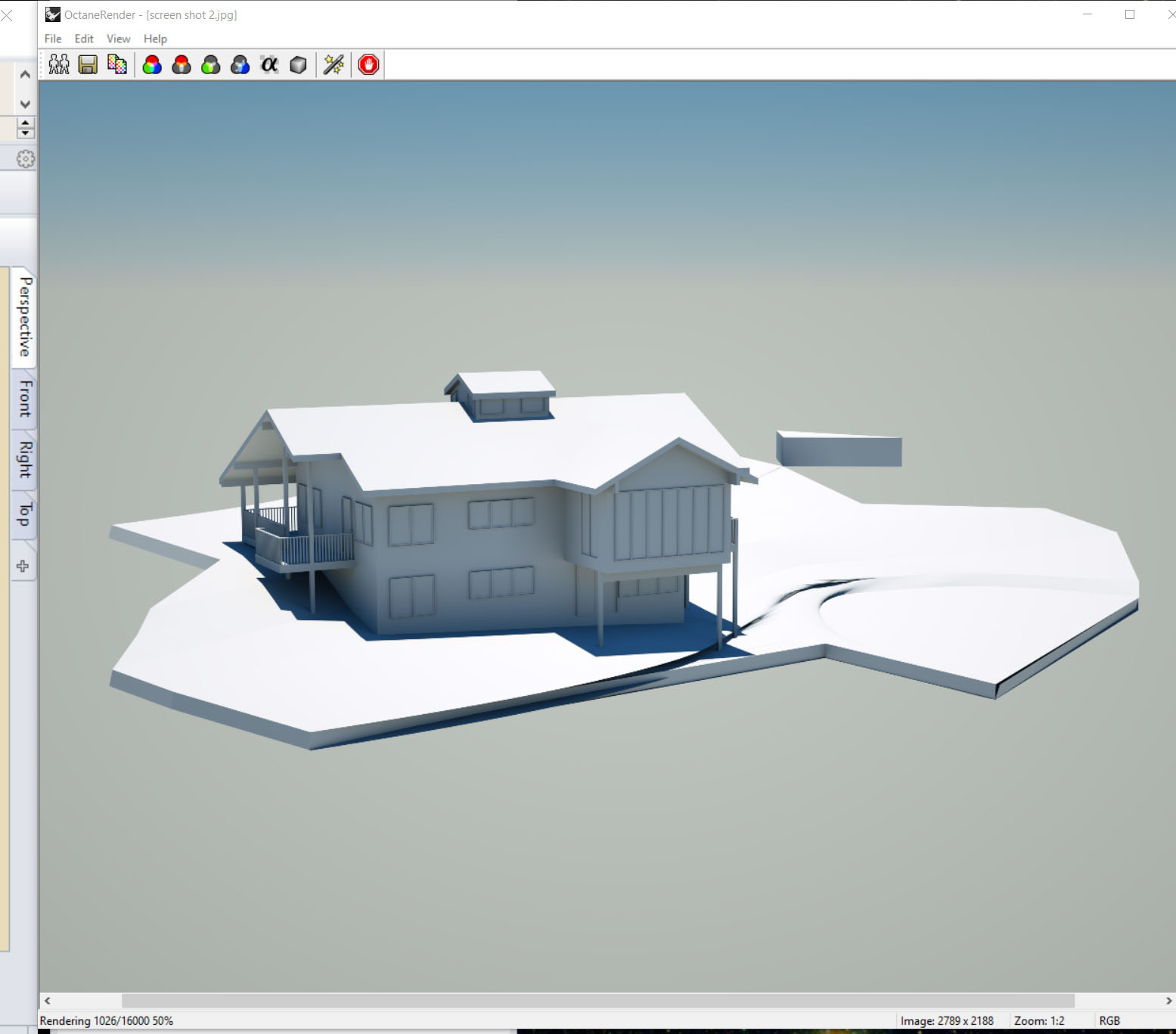The width and height of the screenshot is (1176, 1034).
Task: Open post effects with magic wand icon
Action: [x=334, y=65]
